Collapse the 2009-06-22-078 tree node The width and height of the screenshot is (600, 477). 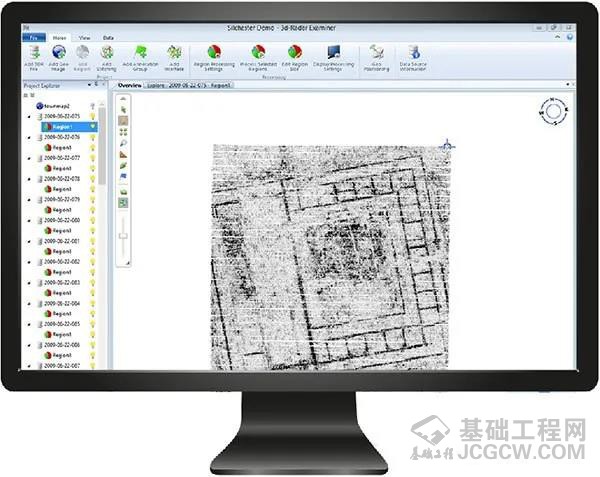point(30,179)
